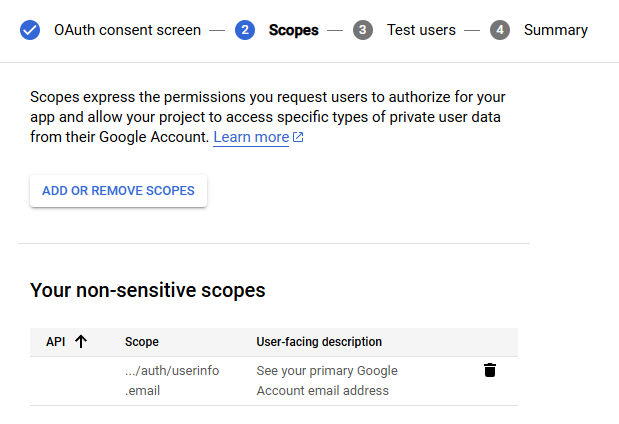Select the .../auth/userinfo.email scope cell
Image resolution: width=619 pixels, height=424 pixels.
tap(171, 380)
